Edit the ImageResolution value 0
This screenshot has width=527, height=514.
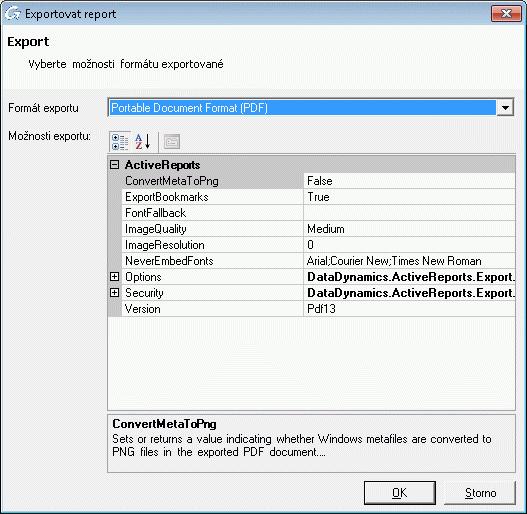point(409,245)
